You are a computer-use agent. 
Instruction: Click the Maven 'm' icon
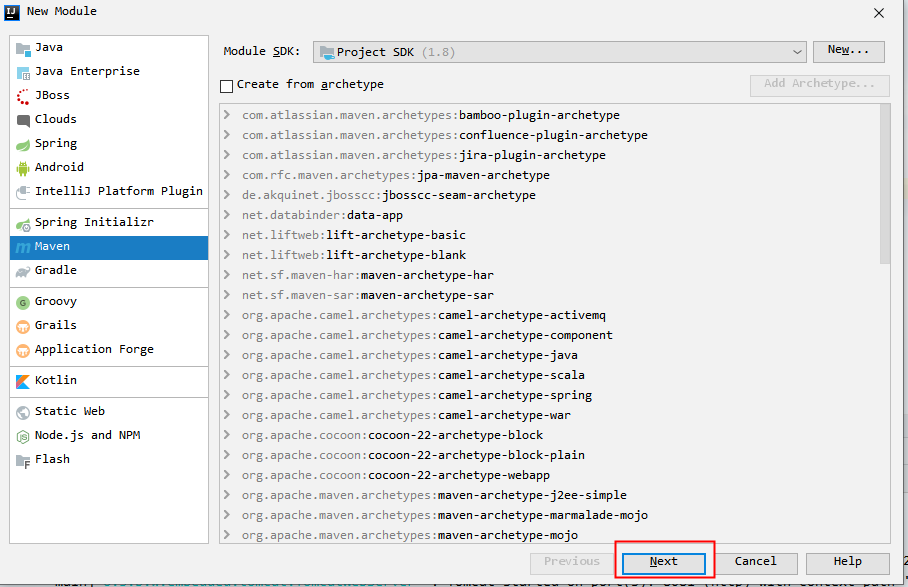pyautogui.click(x=23, y=247)
